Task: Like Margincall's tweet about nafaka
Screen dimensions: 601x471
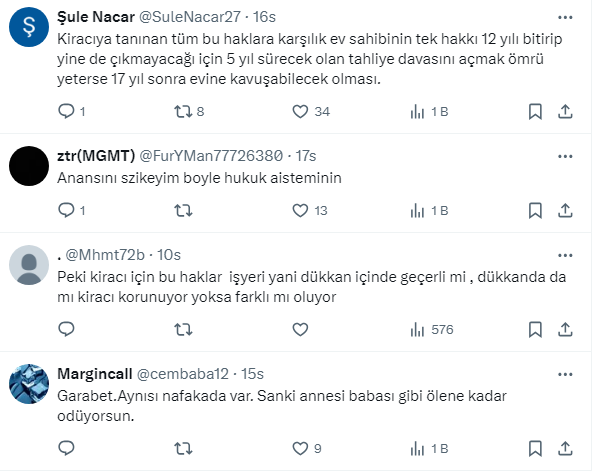Action: 297,448
